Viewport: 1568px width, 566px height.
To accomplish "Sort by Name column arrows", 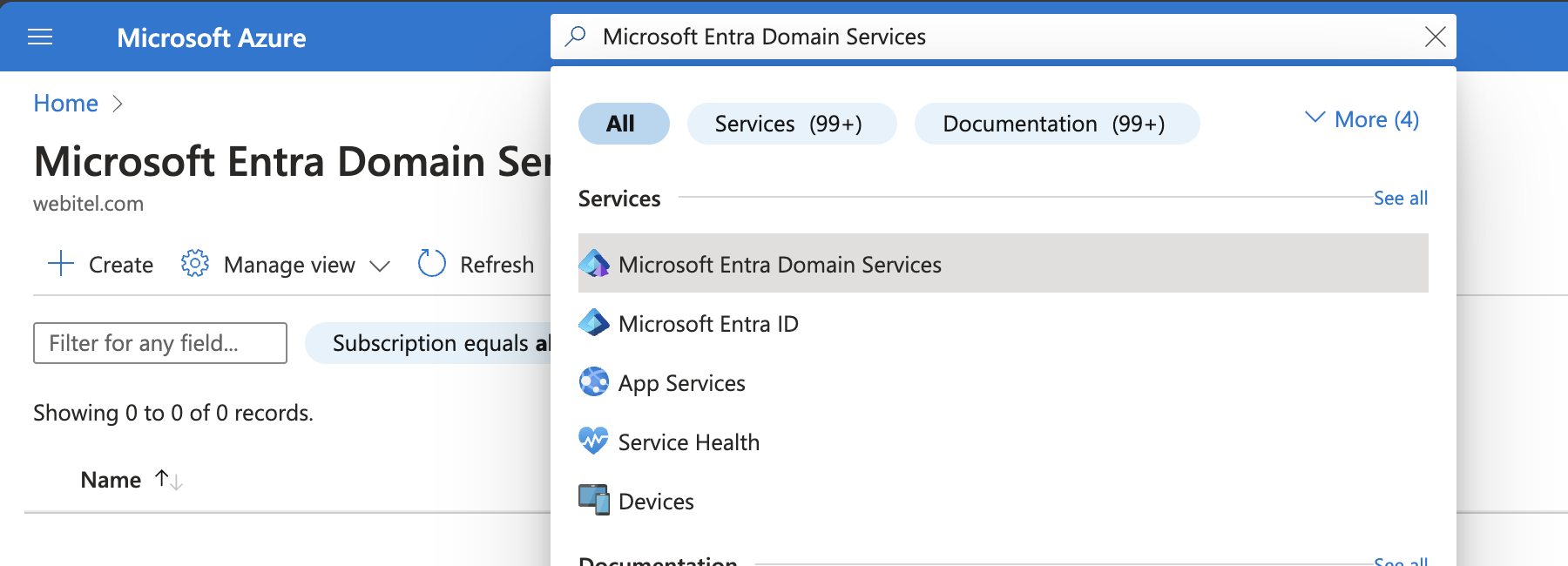I will coord(169,480).
